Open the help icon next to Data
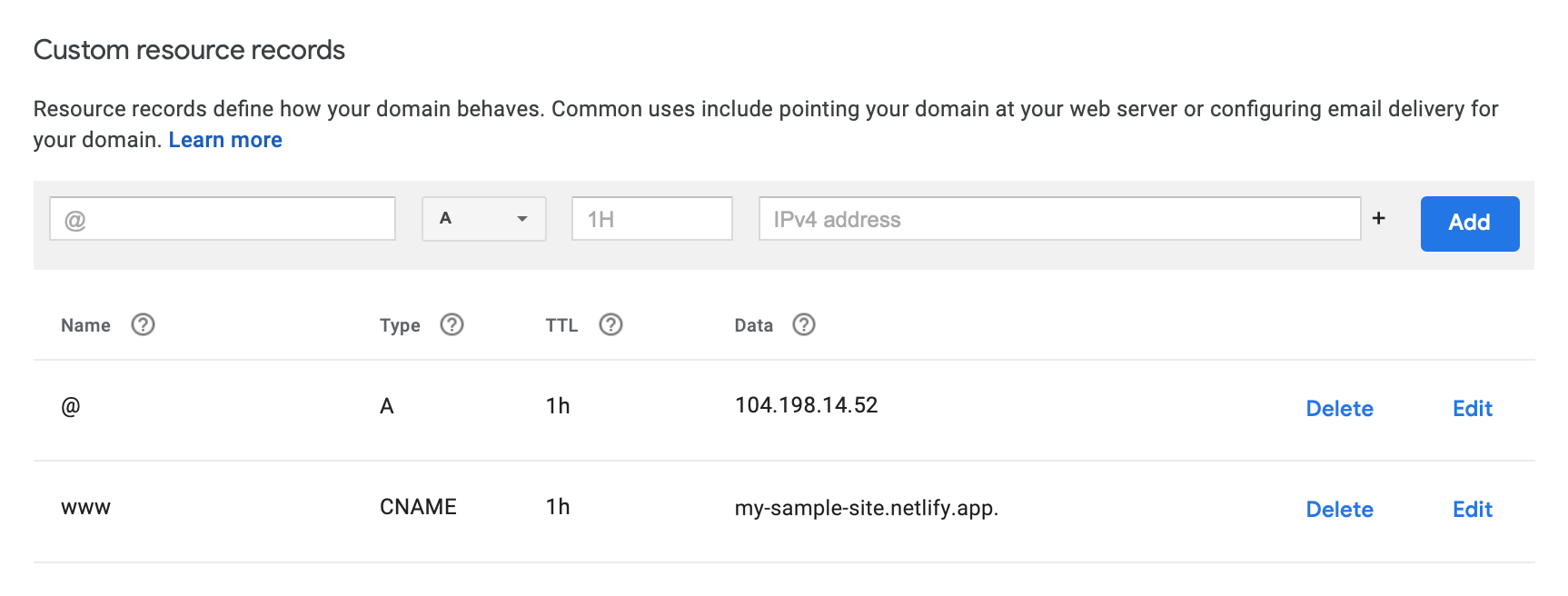Screen dimensions: 1568x596 point(803,324)
